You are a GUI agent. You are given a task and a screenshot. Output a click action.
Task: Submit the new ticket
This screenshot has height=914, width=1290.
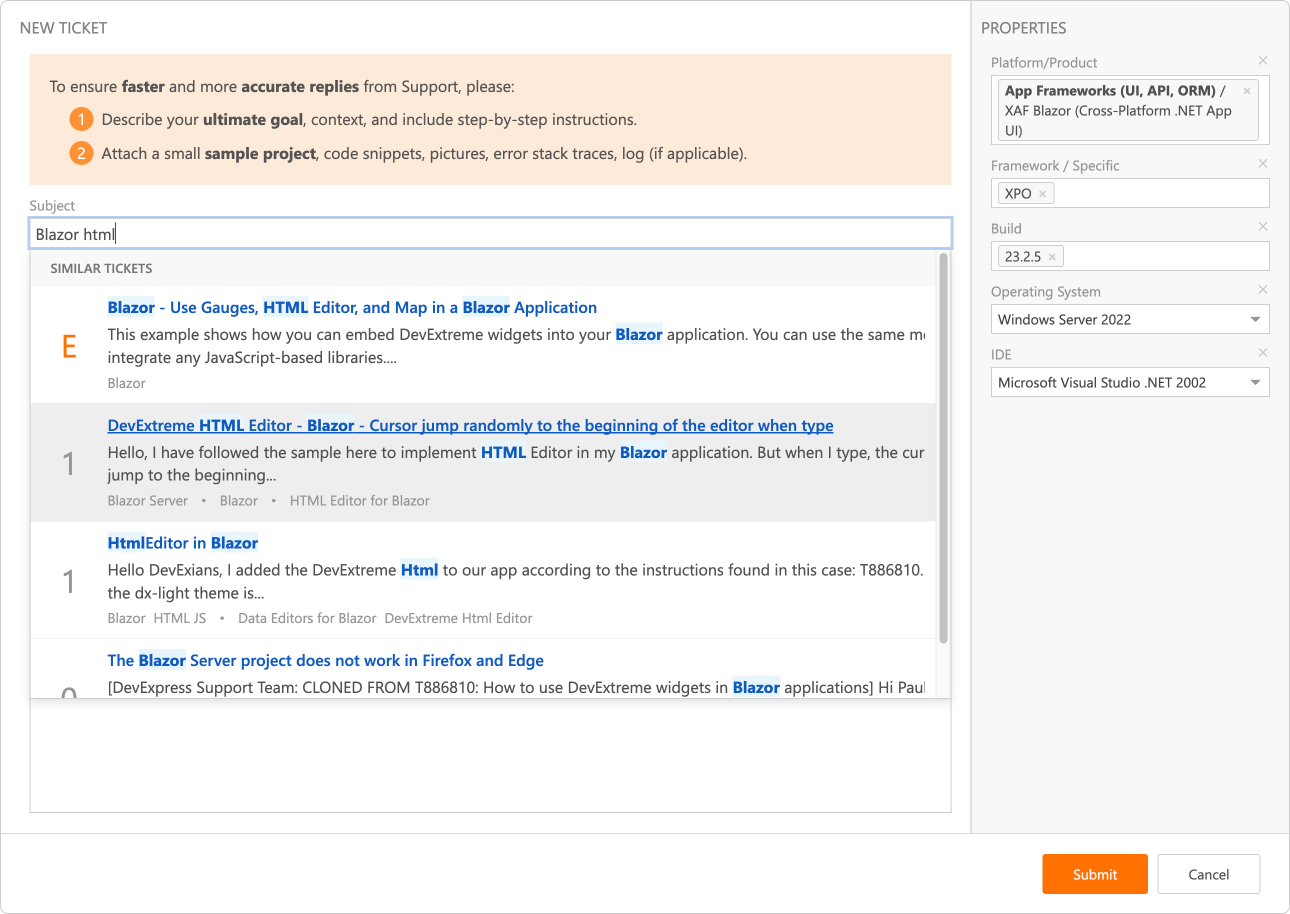(1095, 874)
